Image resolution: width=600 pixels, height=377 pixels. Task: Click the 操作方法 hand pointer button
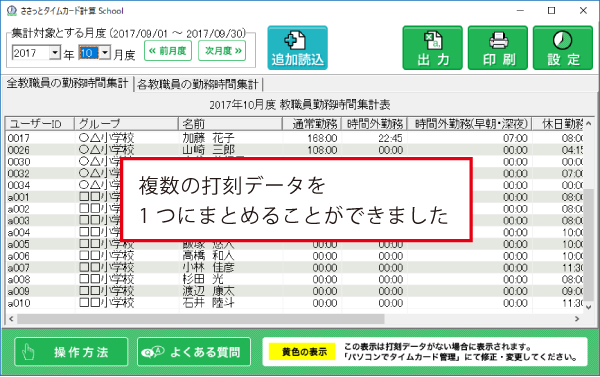coord(71,352)
